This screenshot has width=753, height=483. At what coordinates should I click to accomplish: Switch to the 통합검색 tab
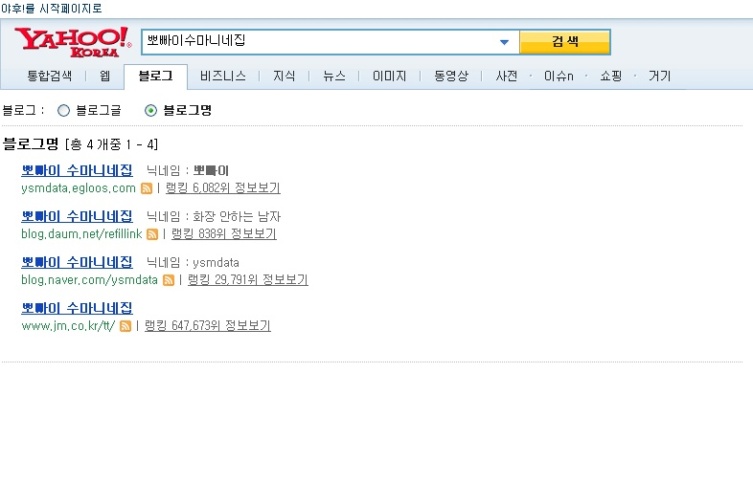click(49, 76)
